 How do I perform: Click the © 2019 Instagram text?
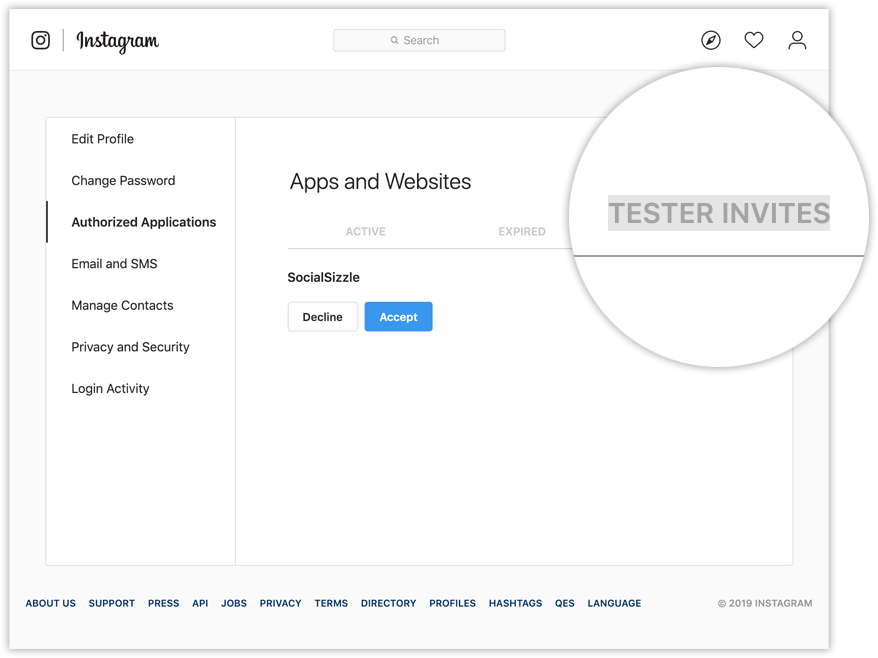[765, 603]
